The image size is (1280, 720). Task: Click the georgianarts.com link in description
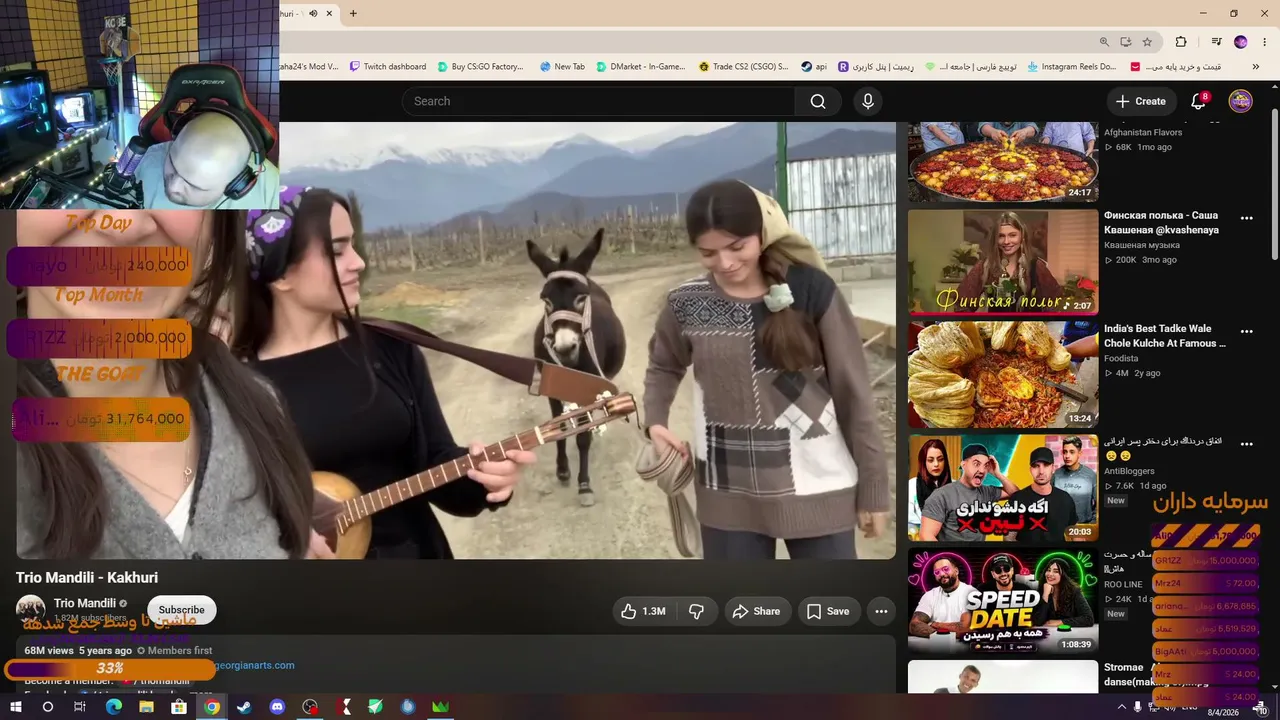[x=255, y=665]
